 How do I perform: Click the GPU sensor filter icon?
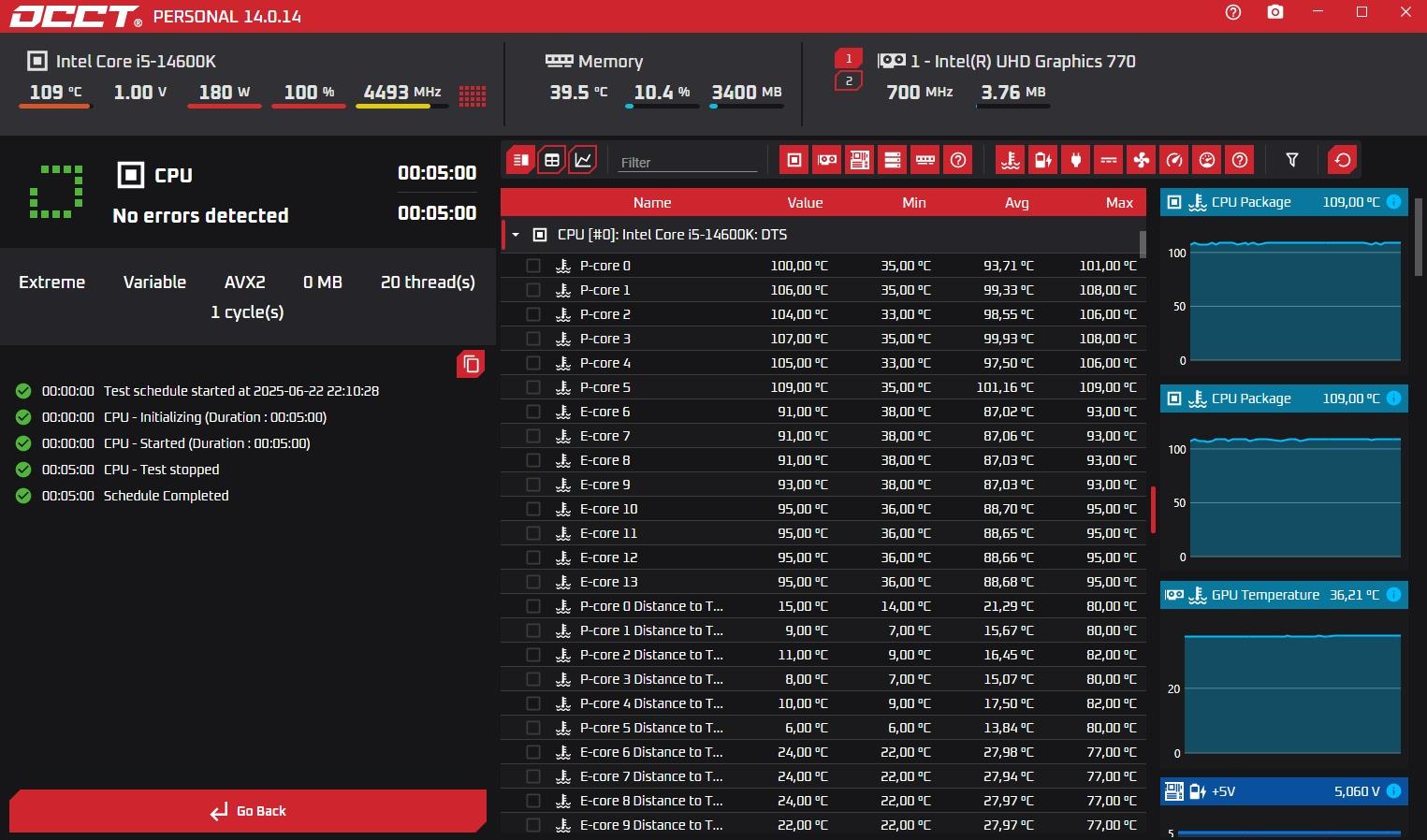(x=827, y=160)
